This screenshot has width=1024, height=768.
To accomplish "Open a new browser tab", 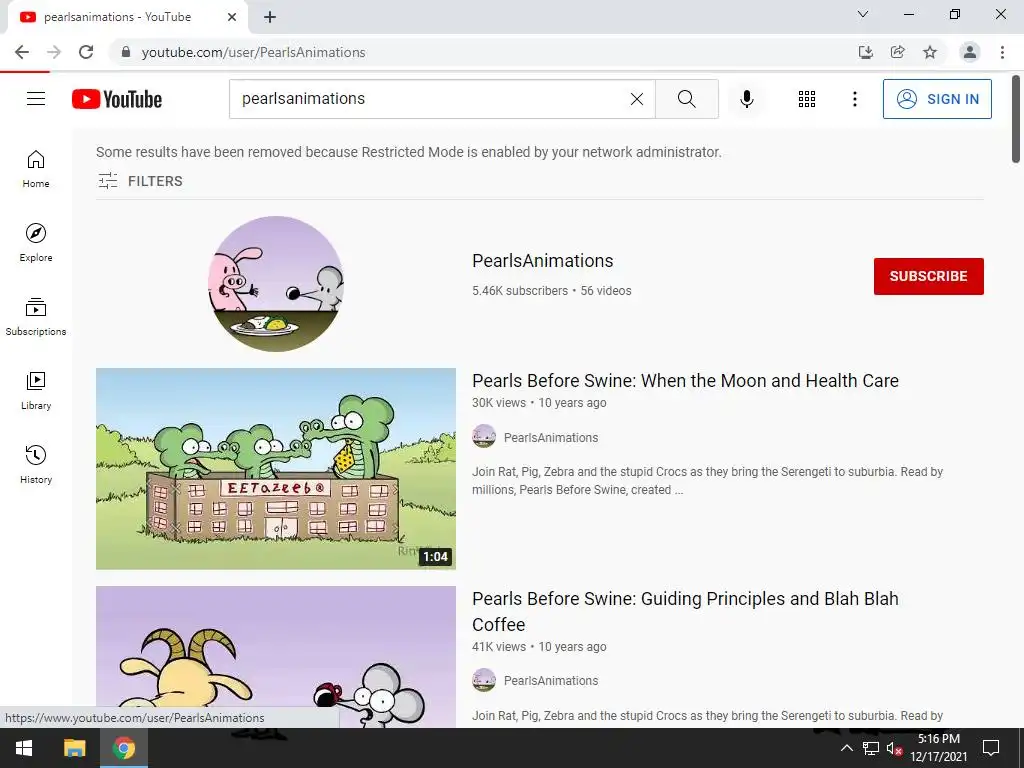I will [x=270, y=17].
